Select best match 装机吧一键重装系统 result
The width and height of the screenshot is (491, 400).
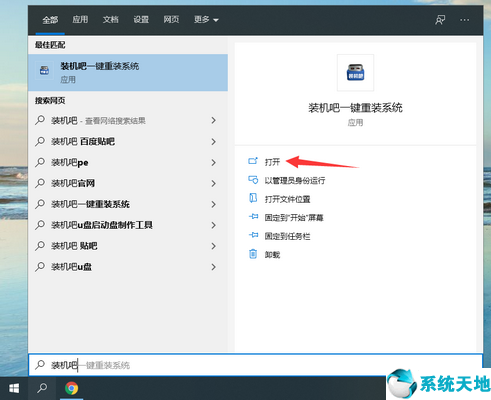tap(128, 73)
